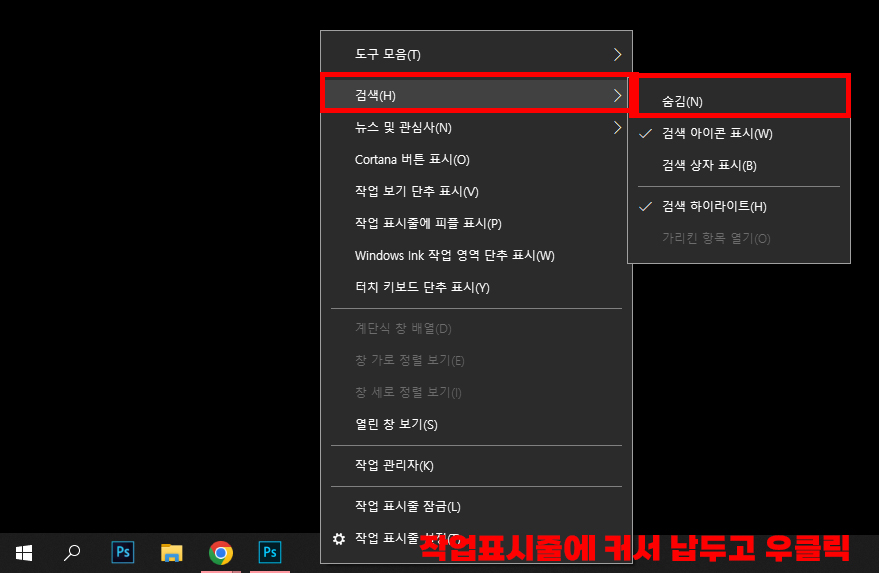Open the first Photoshop taskbar icon next to search

click(x=123, y=552)
